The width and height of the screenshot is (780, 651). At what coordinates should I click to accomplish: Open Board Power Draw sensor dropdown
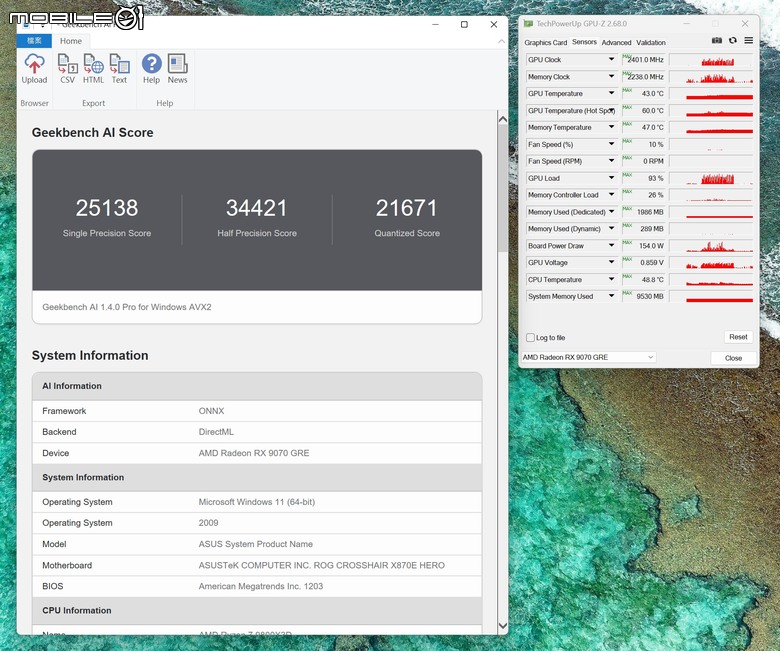click(x=611, y=245)
